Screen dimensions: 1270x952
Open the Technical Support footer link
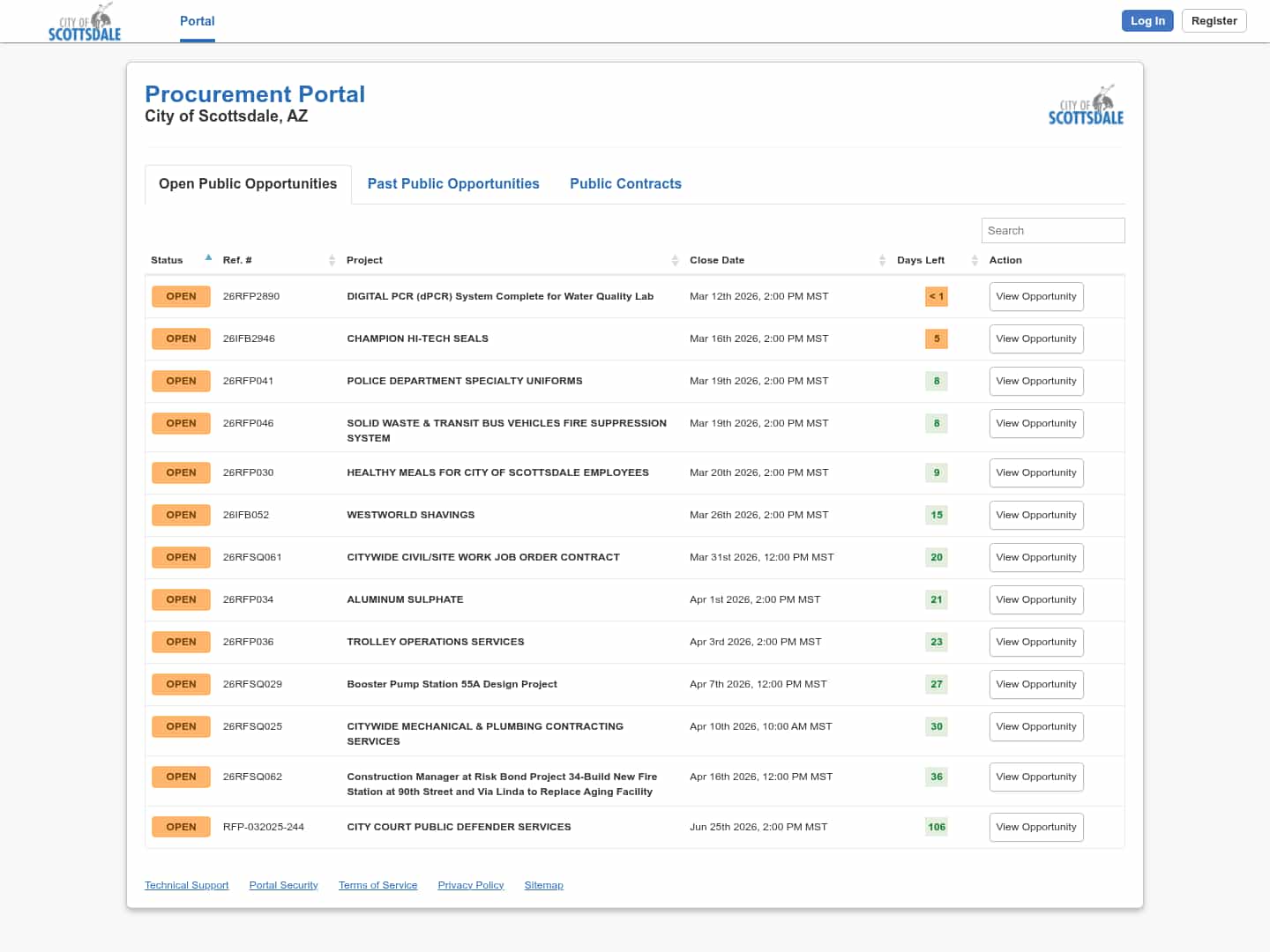(x=186, y=885)
